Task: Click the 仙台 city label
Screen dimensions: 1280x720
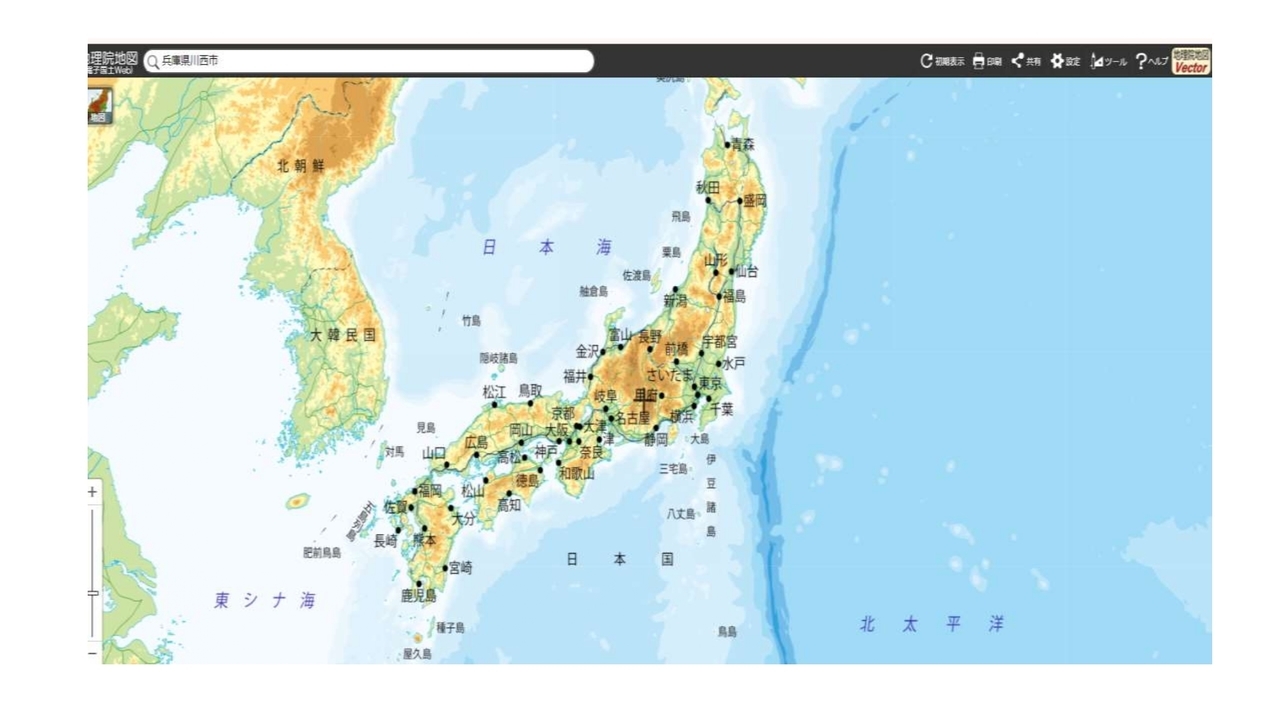Action: coord(746,271)
